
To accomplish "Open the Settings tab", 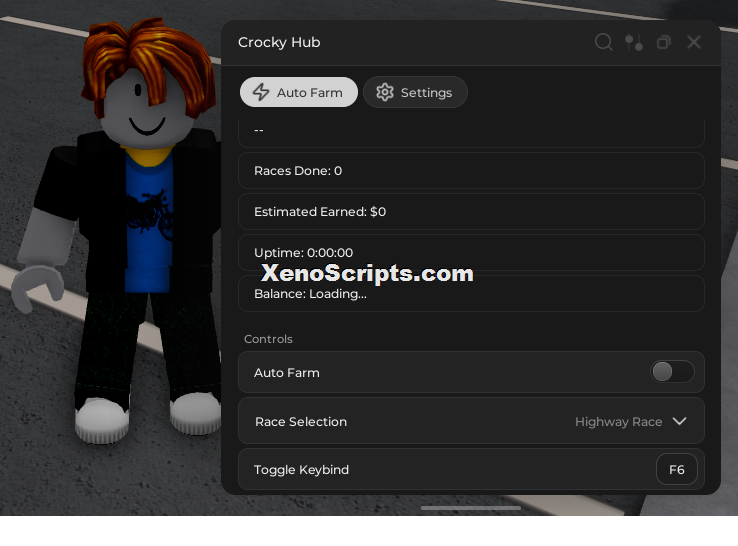I will (415, 92).
